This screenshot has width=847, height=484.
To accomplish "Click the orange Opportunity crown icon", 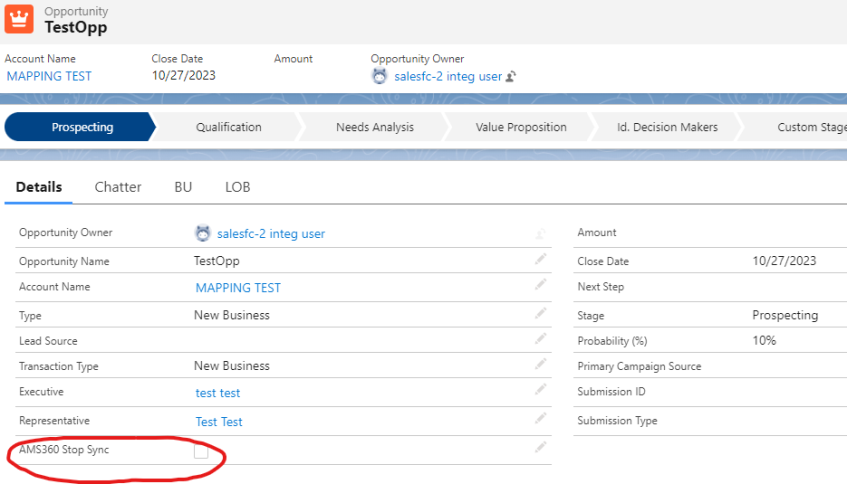I will tap(21, 19).
